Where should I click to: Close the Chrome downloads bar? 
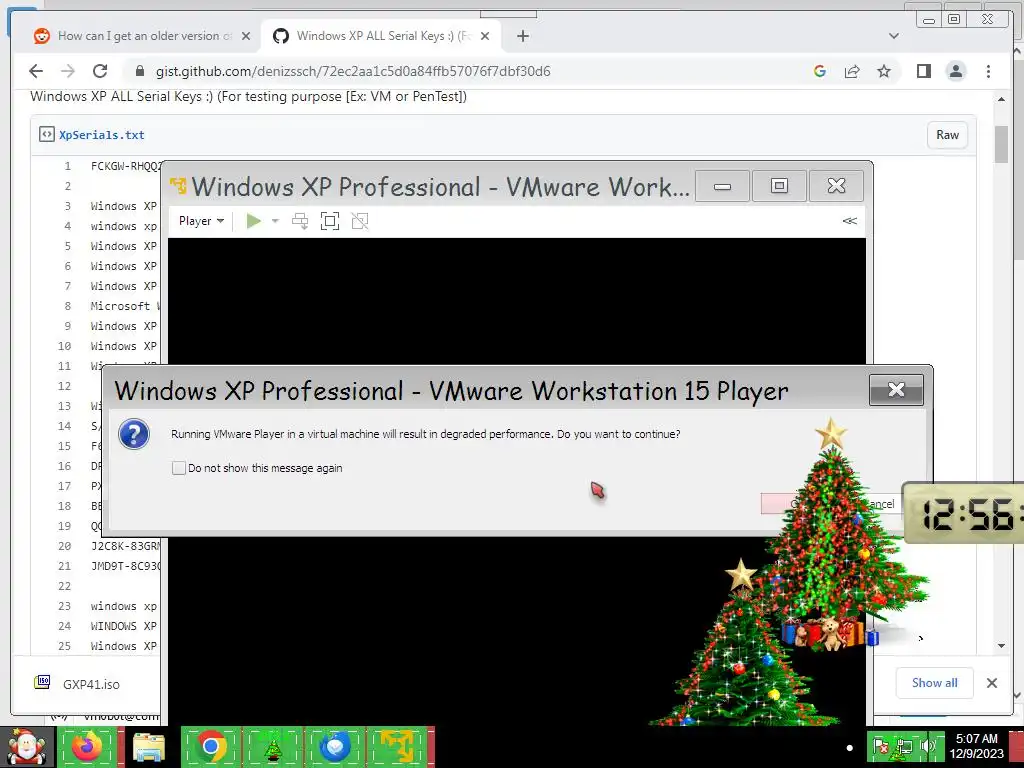[x=991, y=683]
